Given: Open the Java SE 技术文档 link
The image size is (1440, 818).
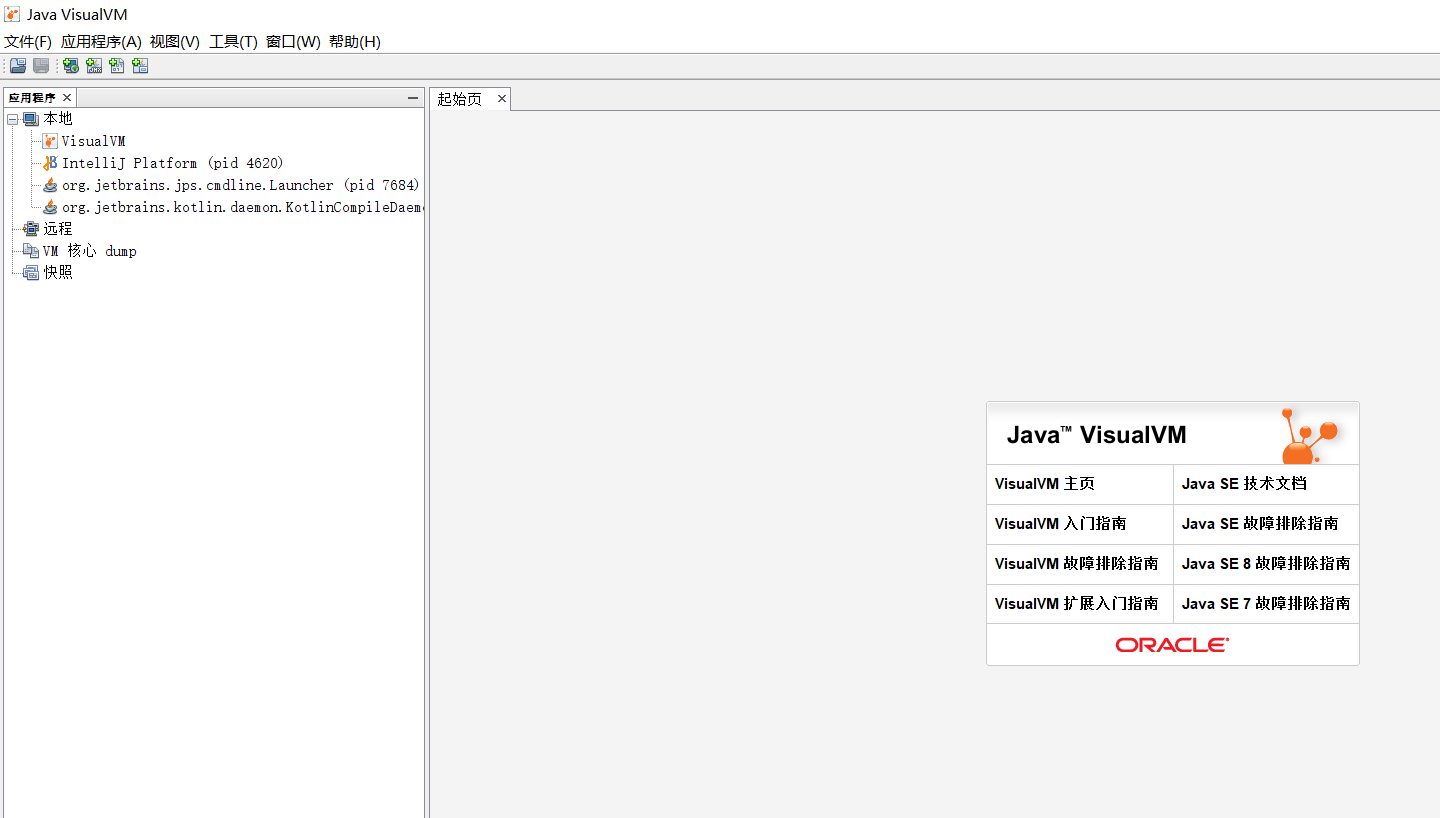Looking at the screenshot, I should (x=1244, y=484).
